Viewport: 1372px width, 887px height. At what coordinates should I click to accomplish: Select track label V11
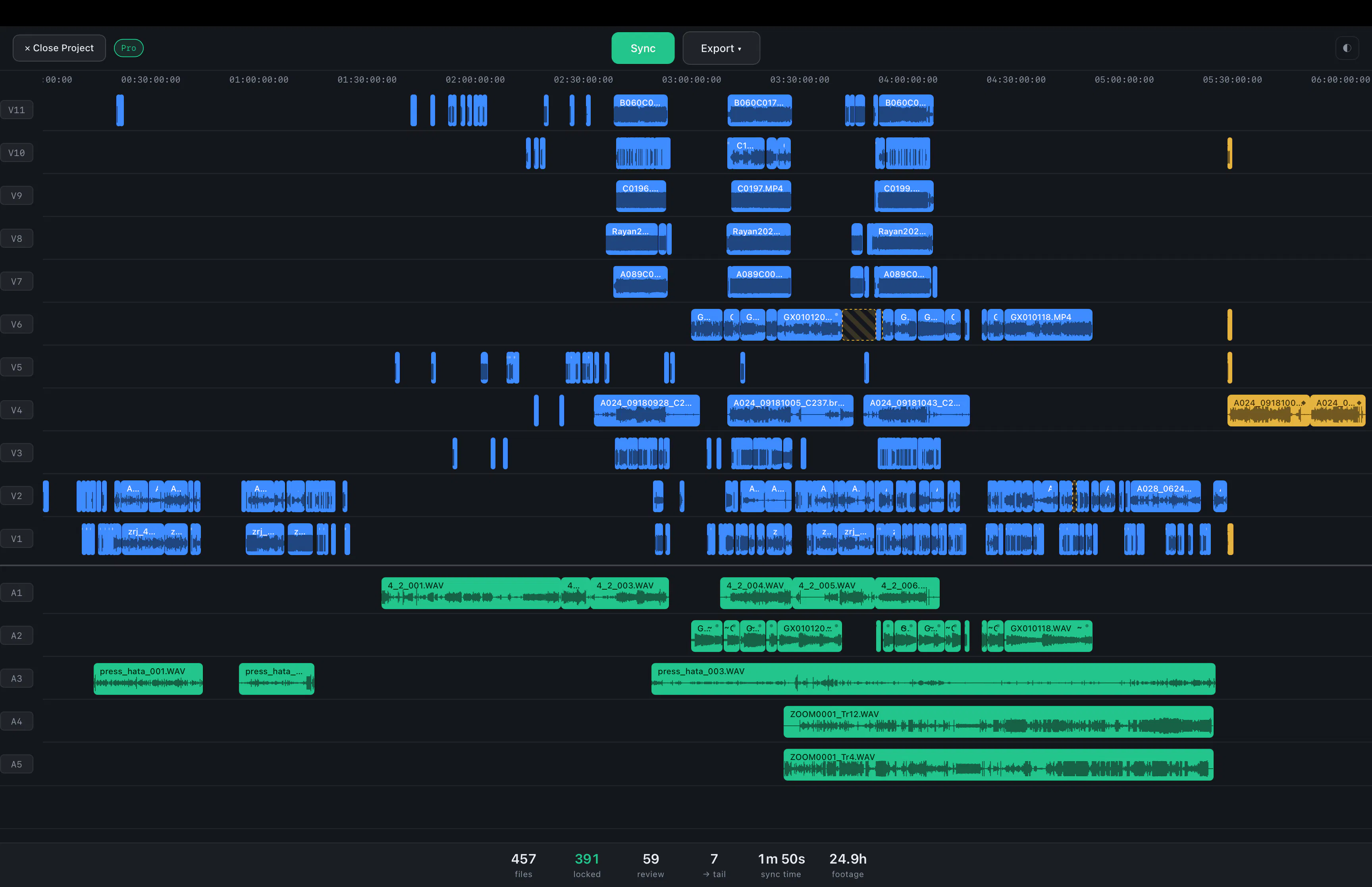point(17,110)
